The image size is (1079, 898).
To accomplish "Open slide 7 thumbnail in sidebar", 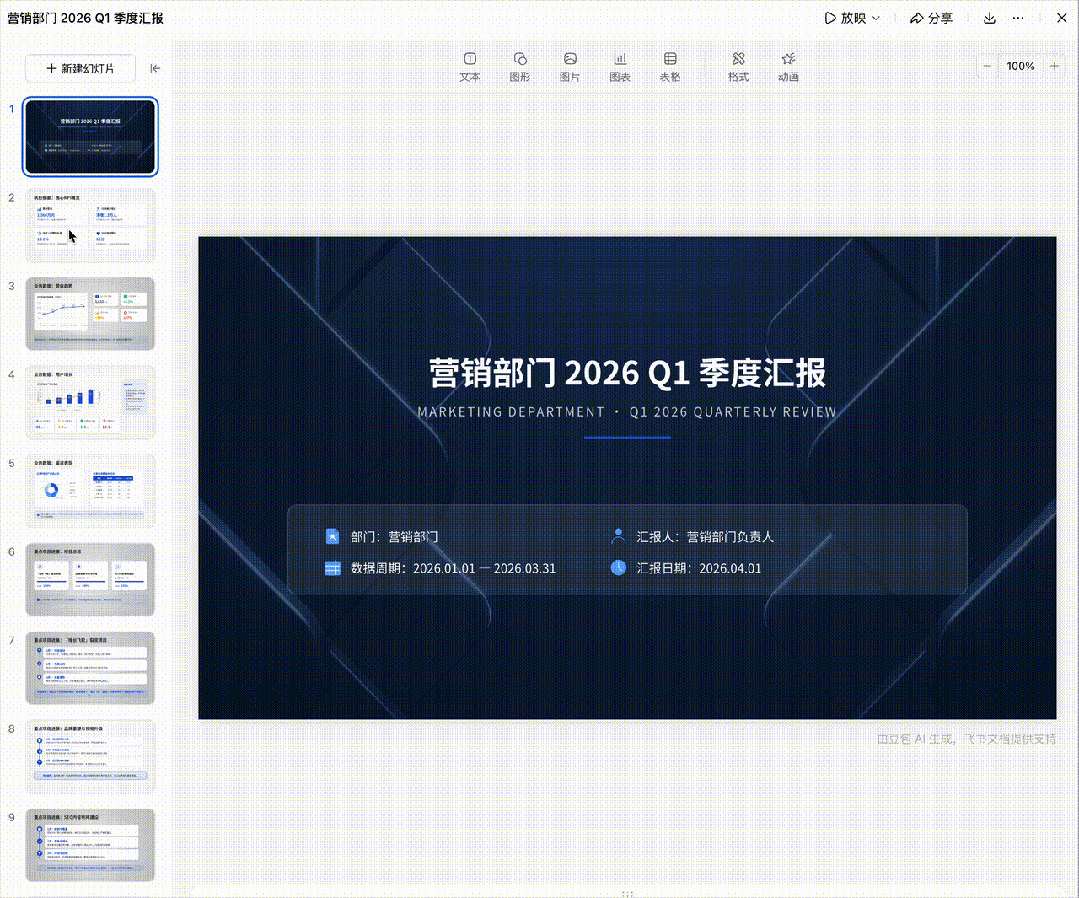I will pos(90,668).
